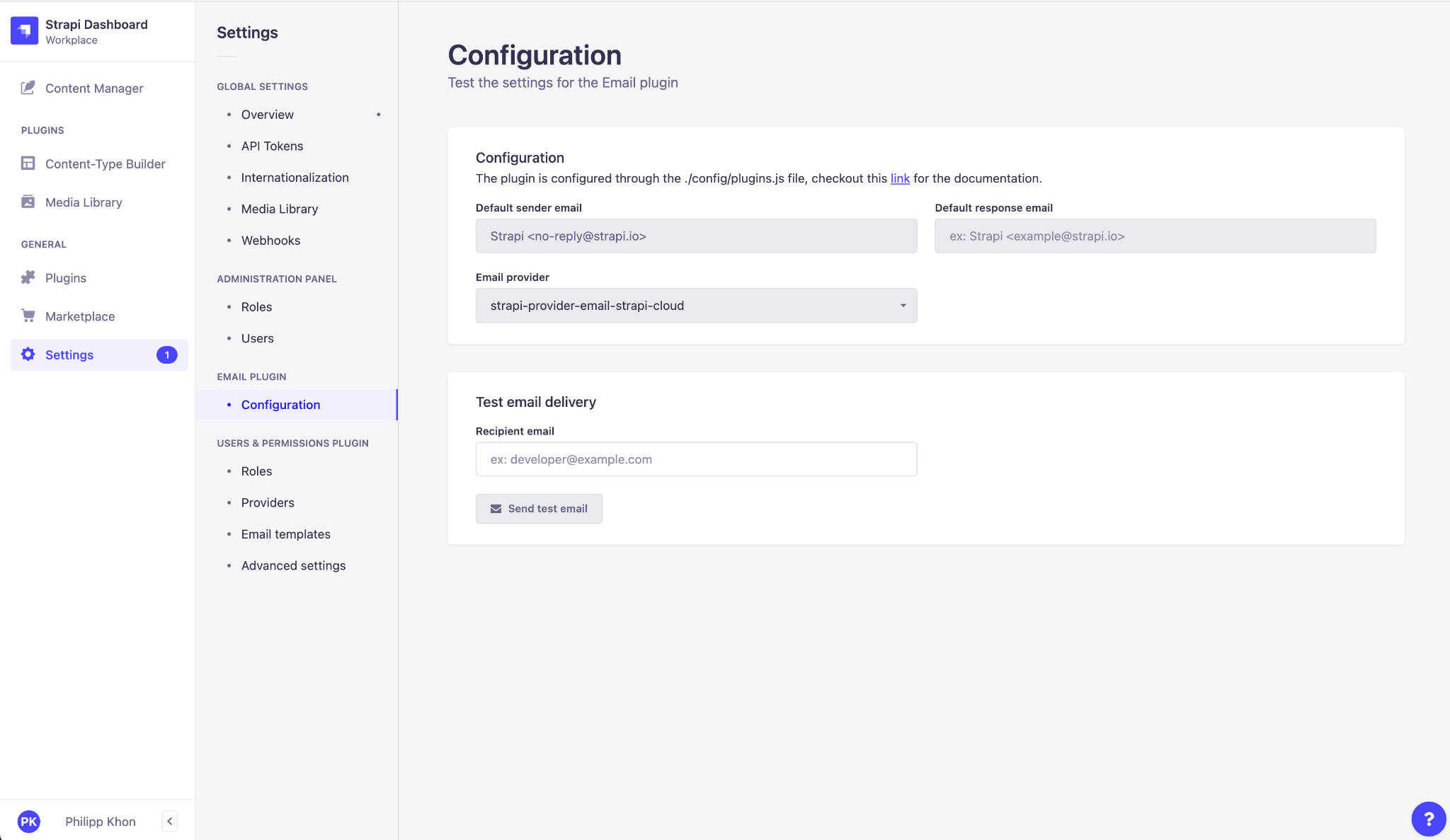Open API Tokens settings
1450x840 pixels.
(272, 146)
